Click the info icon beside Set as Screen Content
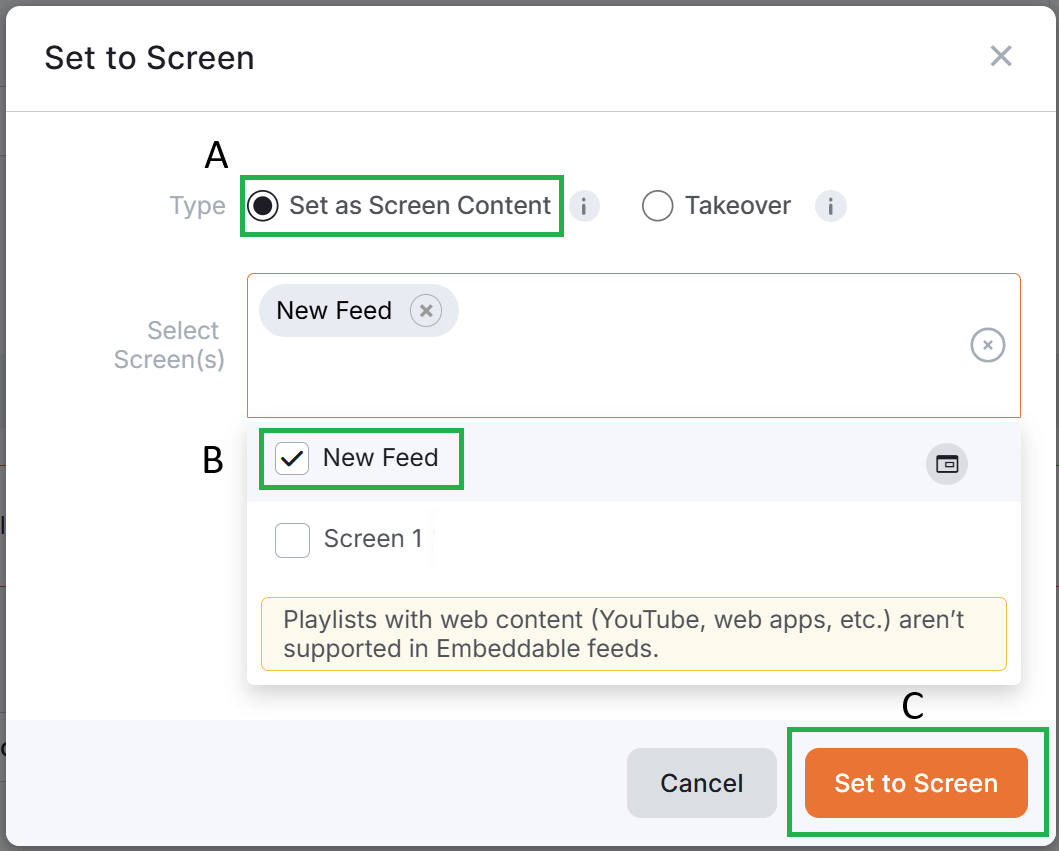The height and width of the screenshot is (851, 1059). tap(584, 206)
